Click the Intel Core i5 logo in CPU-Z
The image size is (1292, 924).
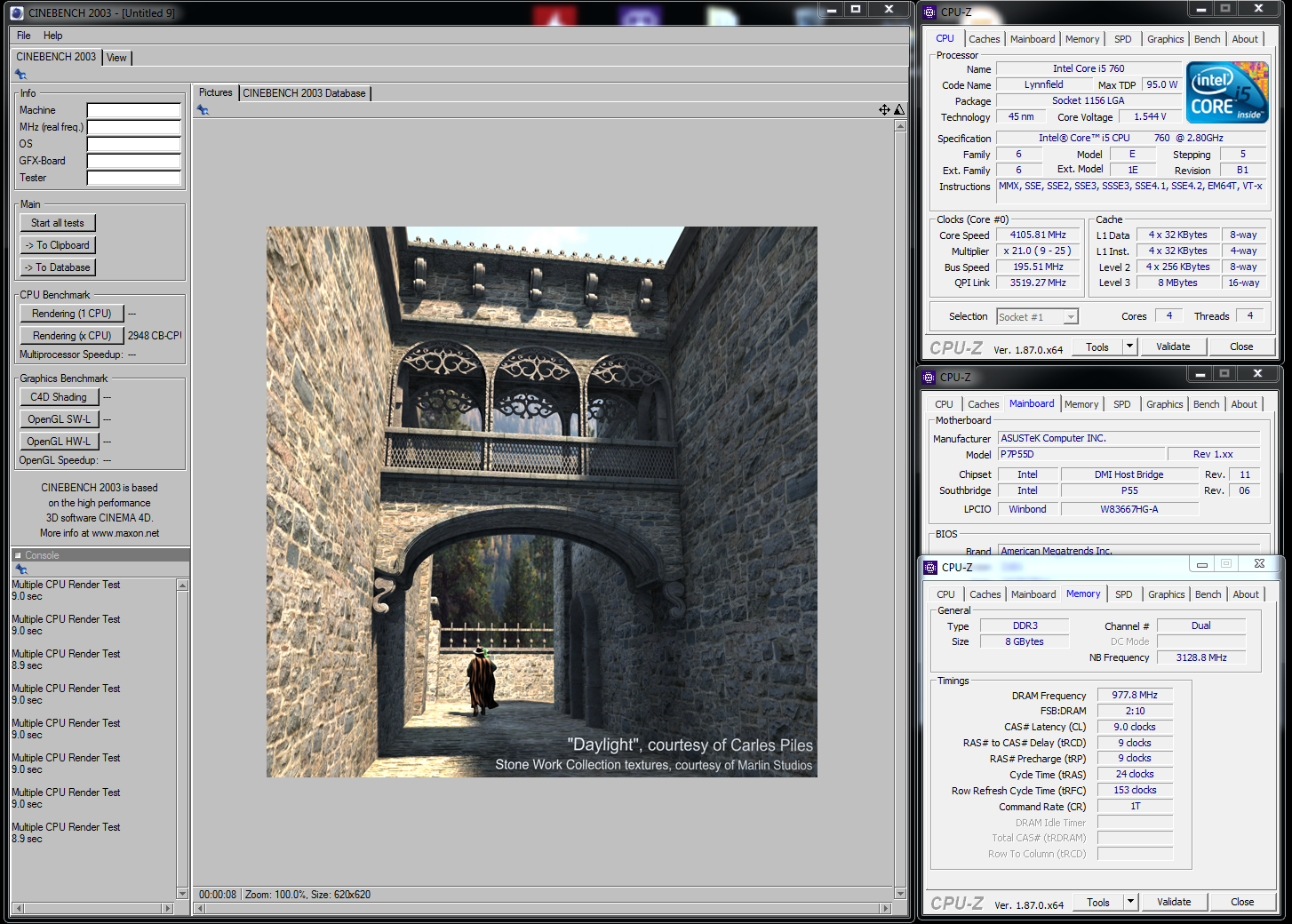tap(1227, 92)
